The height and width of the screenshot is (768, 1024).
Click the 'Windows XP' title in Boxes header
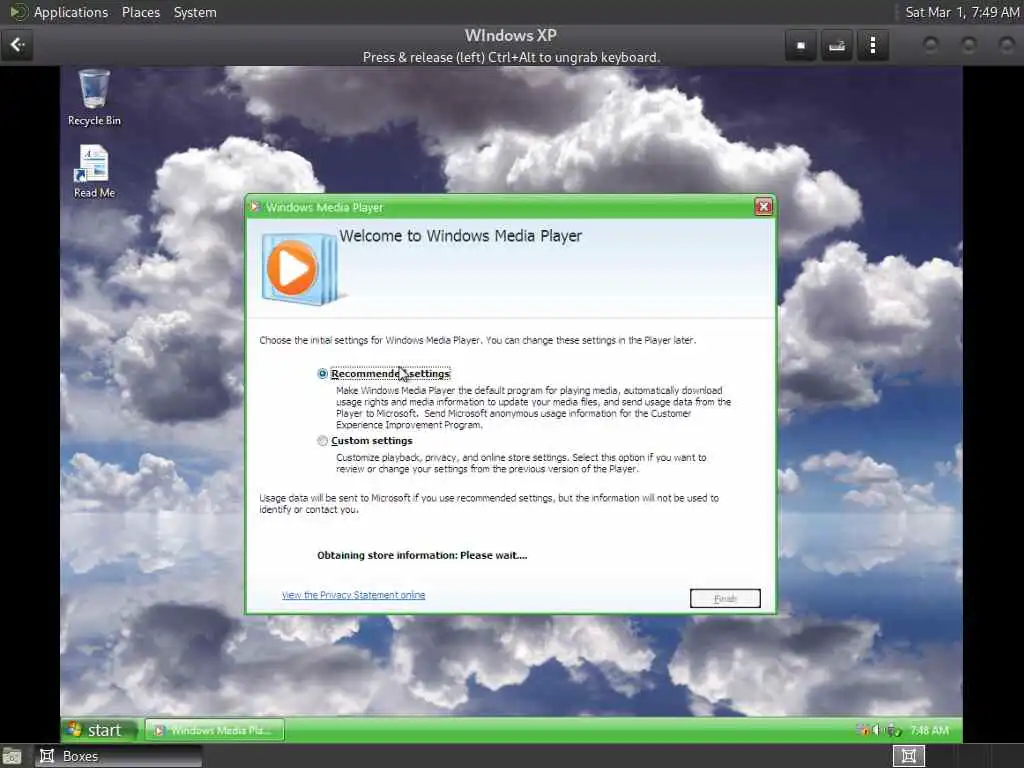(x=511, y=35)
